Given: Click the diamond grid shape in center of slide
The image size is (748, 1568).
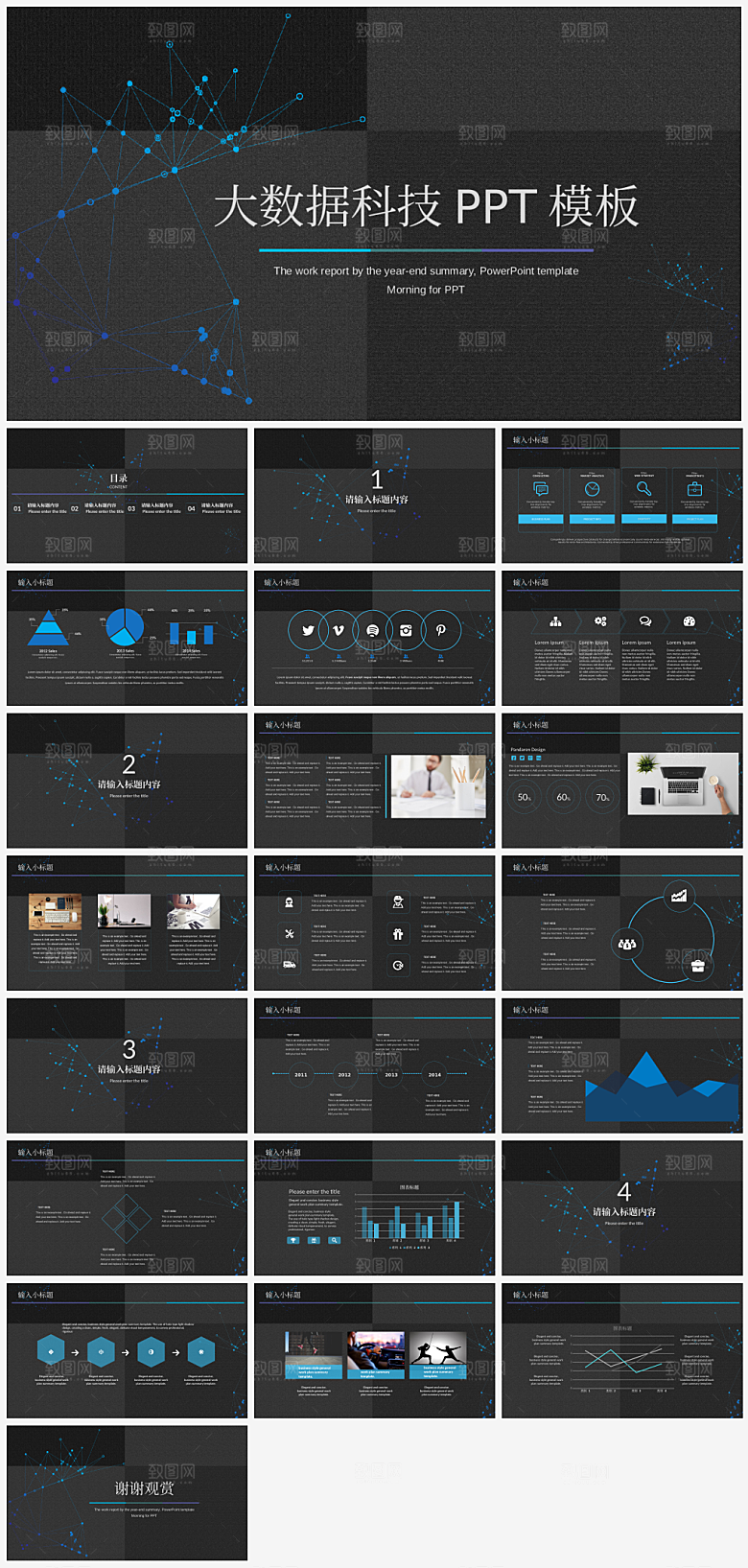Looking at the screenshot, I should coord(126,1218).
